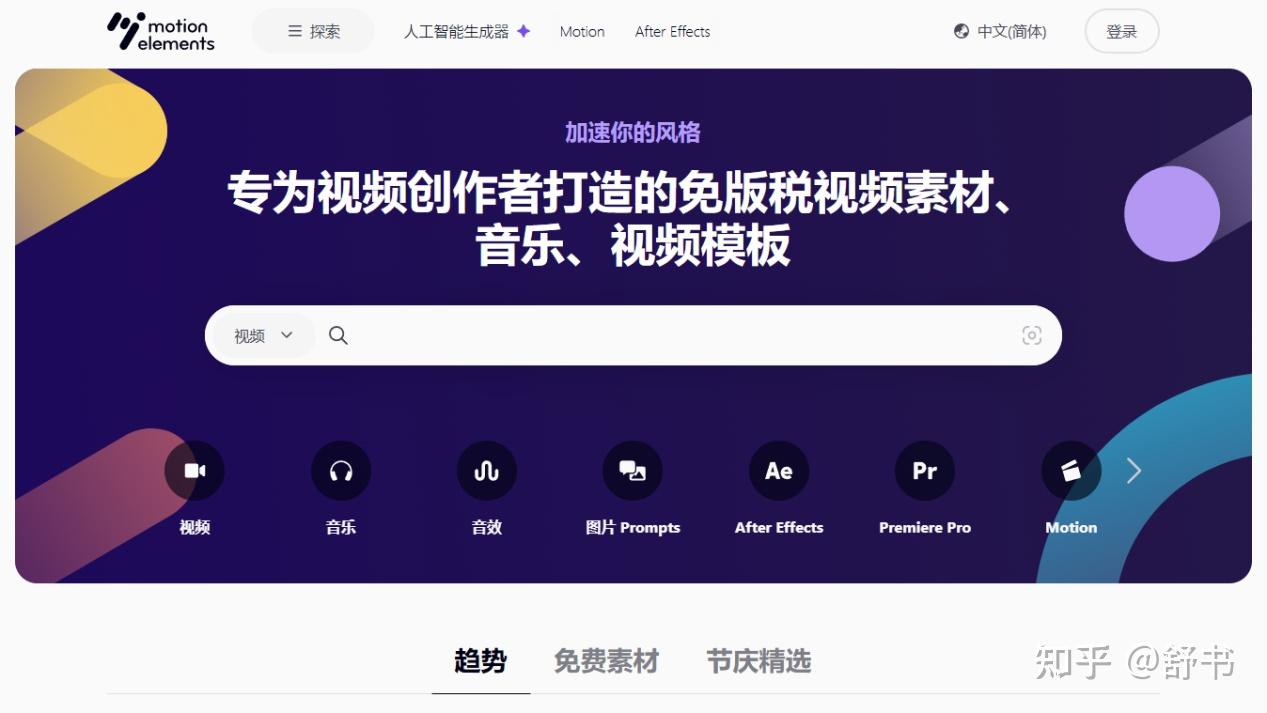Open the Motion clapper category icon
1267x713 pixels.
1071,471
